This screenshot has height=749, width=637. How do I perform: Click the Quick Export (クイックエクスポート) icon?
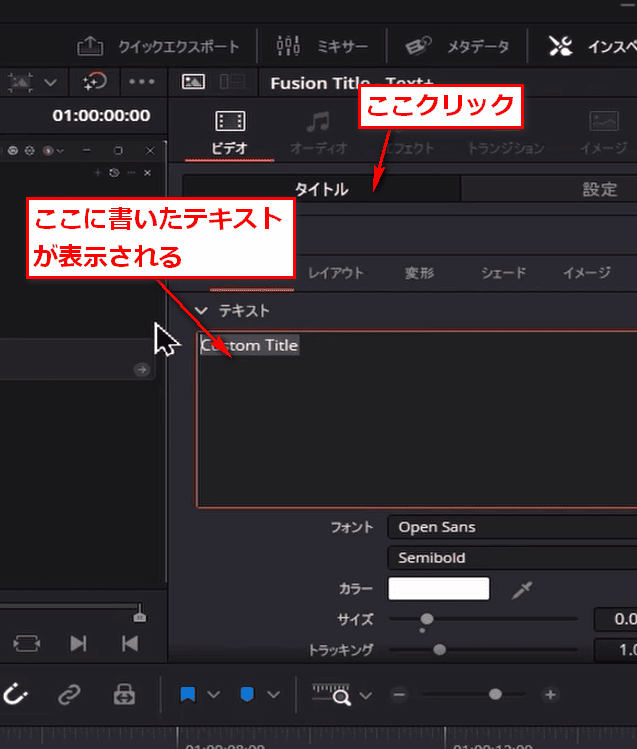point(91,46)
